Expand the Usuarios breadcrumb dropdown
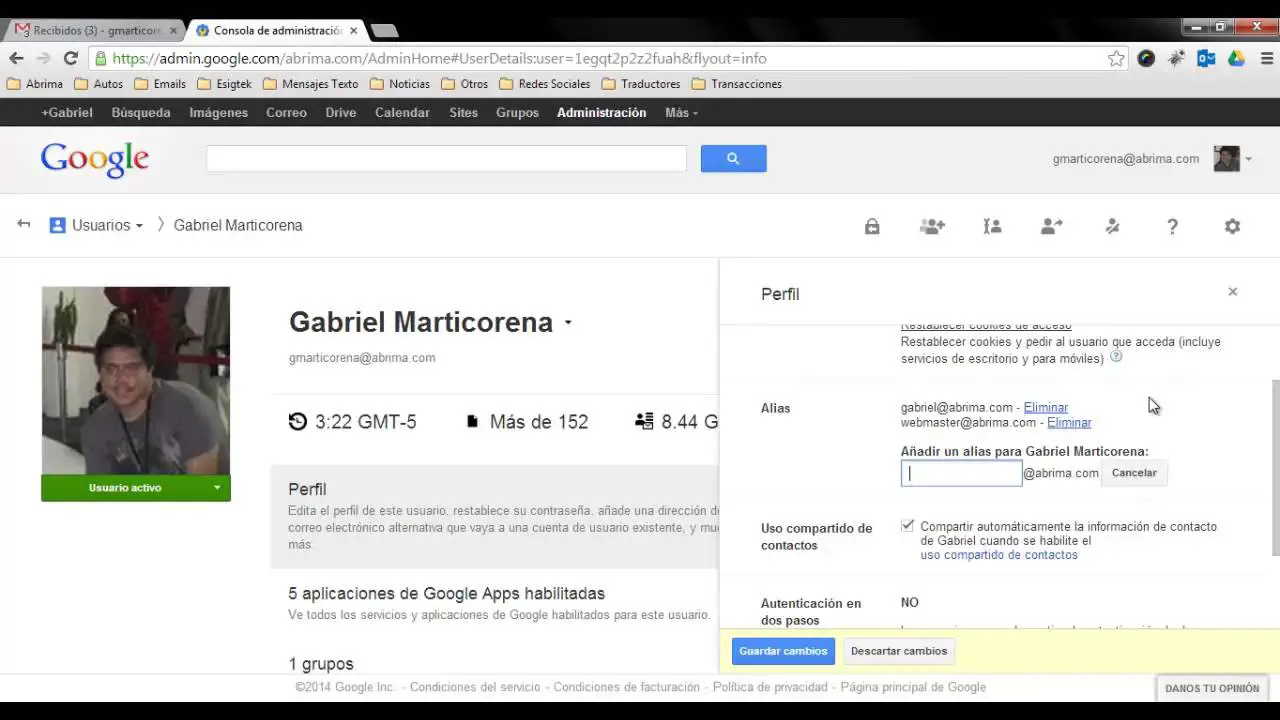Viewport: 1280px width, 720px height. pyautogui.click(x=139, y=226)
